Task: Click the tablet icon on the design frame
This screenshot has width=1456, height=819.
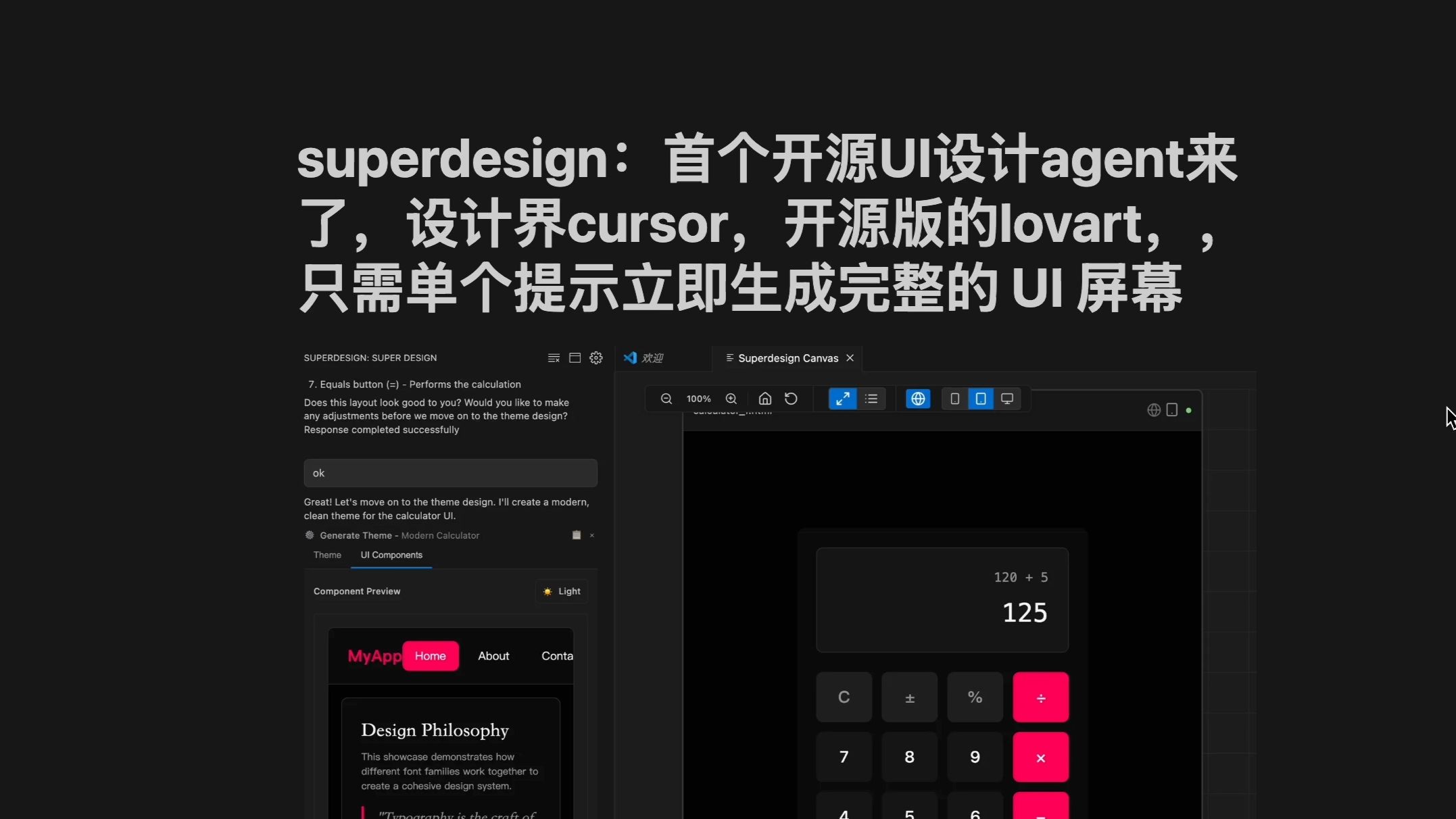Action: [x=1172, y=410]
